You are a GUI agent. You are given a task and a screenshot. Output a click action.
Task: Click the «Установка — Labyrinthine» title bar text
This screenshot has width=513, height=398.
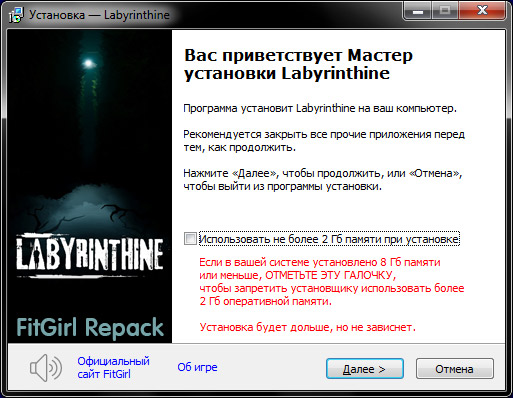coord(99,15)
